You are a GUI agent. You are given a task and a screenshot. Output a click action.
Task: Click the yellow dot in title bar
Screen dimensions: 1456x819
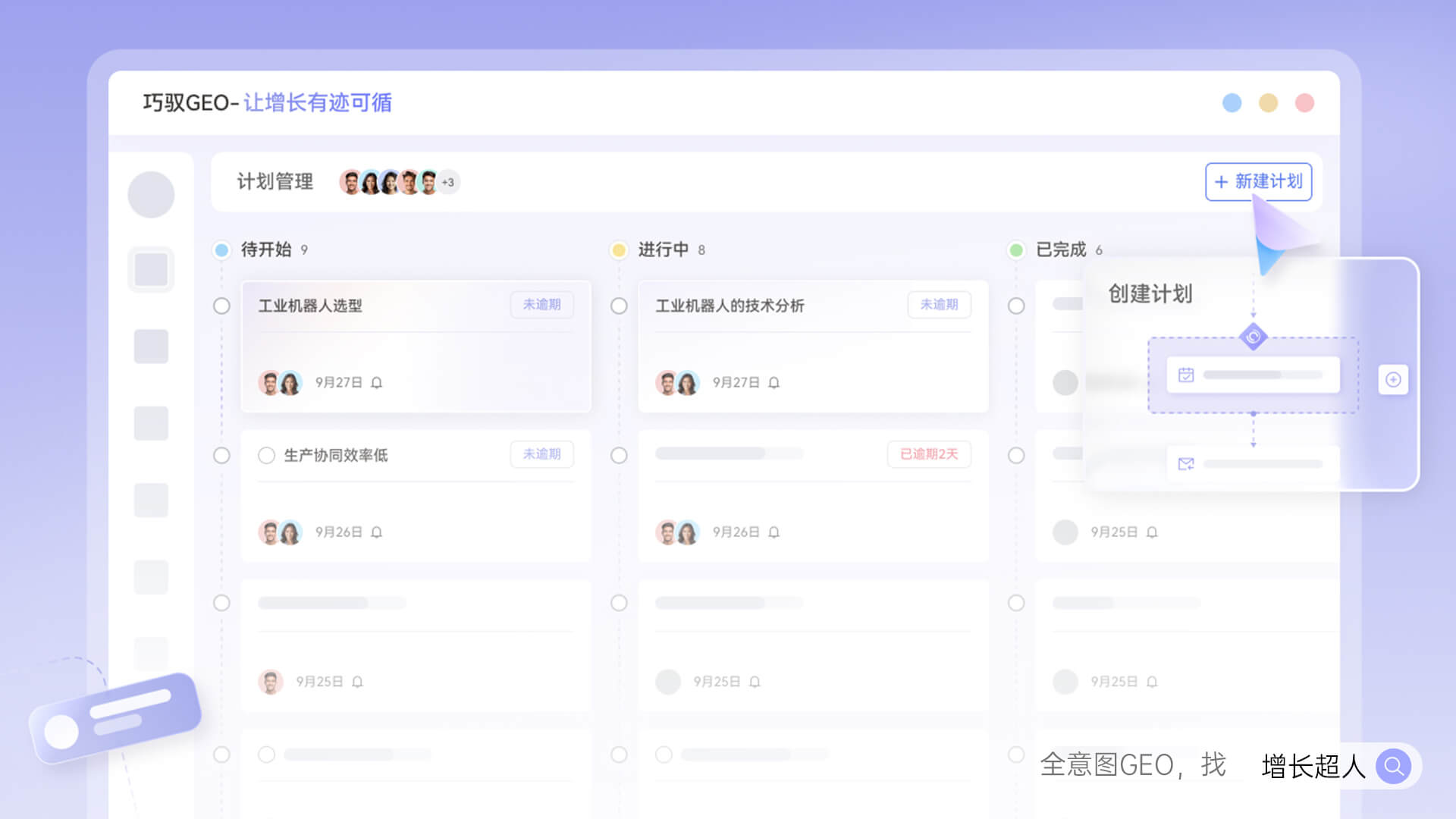[x=1268, y=103]
